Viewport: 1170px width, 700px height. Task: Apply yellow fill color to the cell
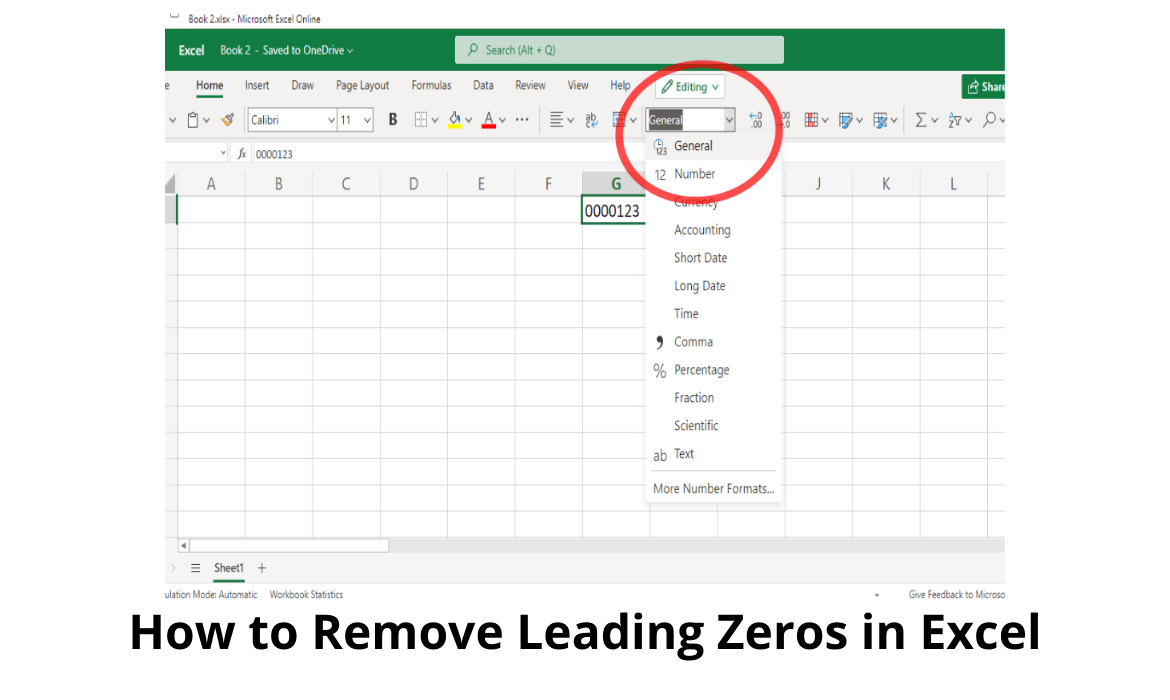coord(455,119)
